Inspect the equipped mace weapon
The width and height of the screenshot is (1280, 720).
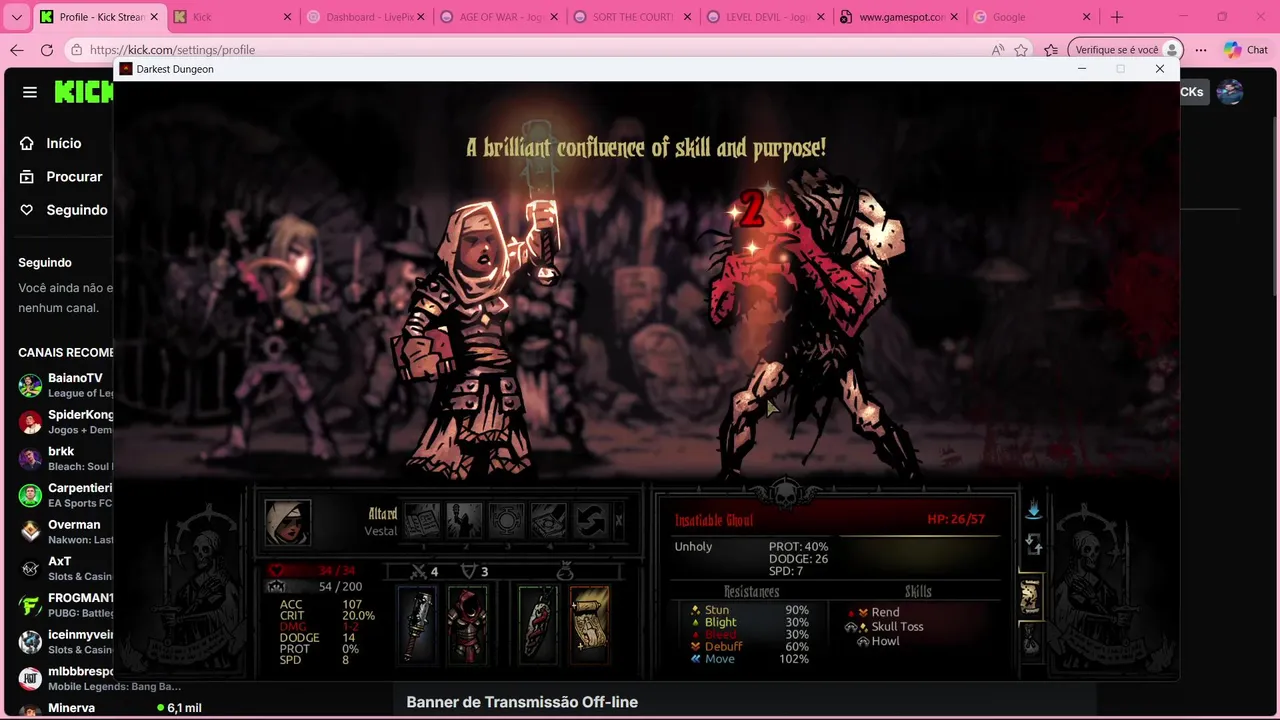click(x=419, y=625)
